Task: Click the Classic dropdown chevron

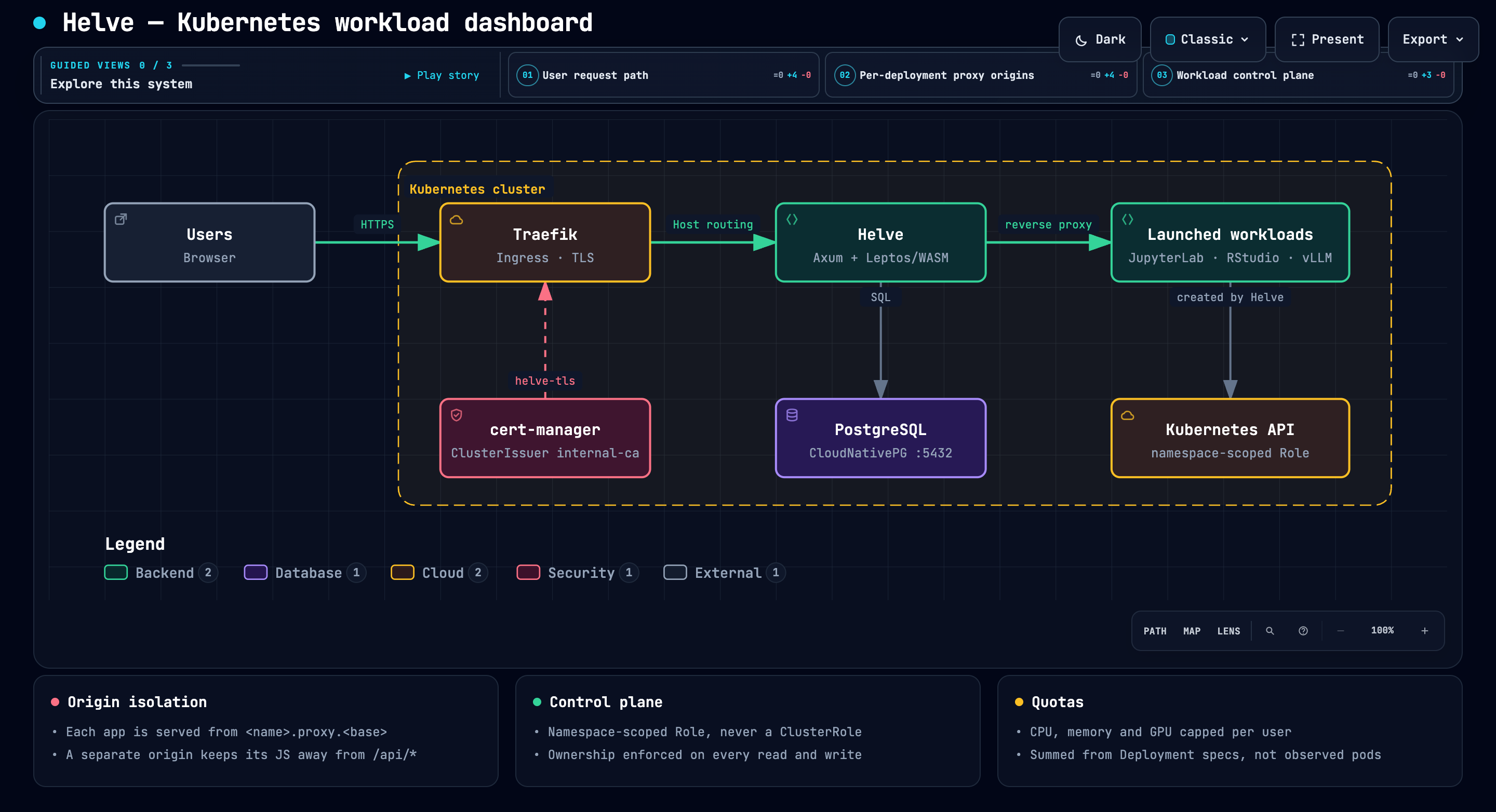Action: coord(1245,40)
